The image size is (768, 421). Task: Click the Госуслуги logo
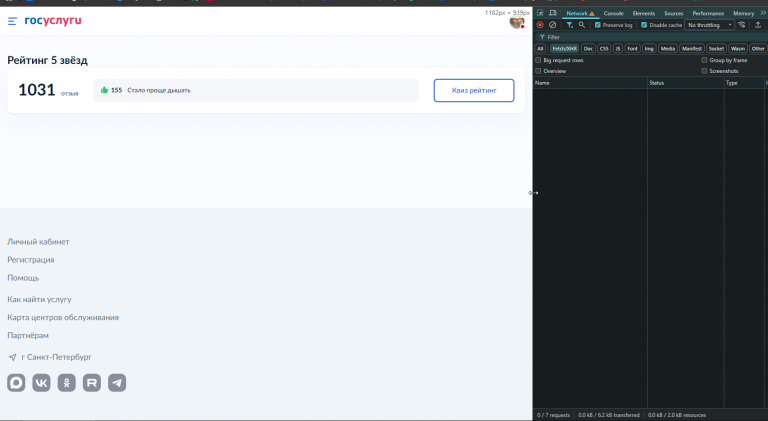tap(53, 21)
